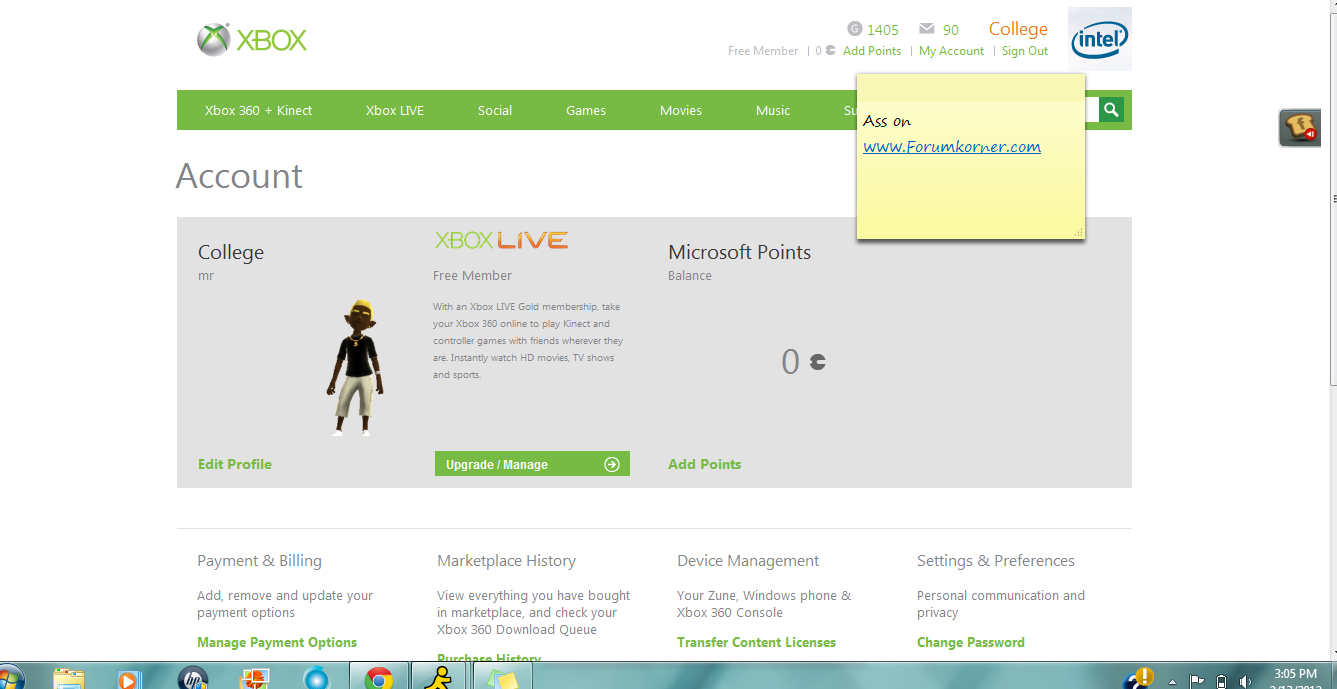
Task: Open Manage Payment Options link
Action: tap(277, 642)
